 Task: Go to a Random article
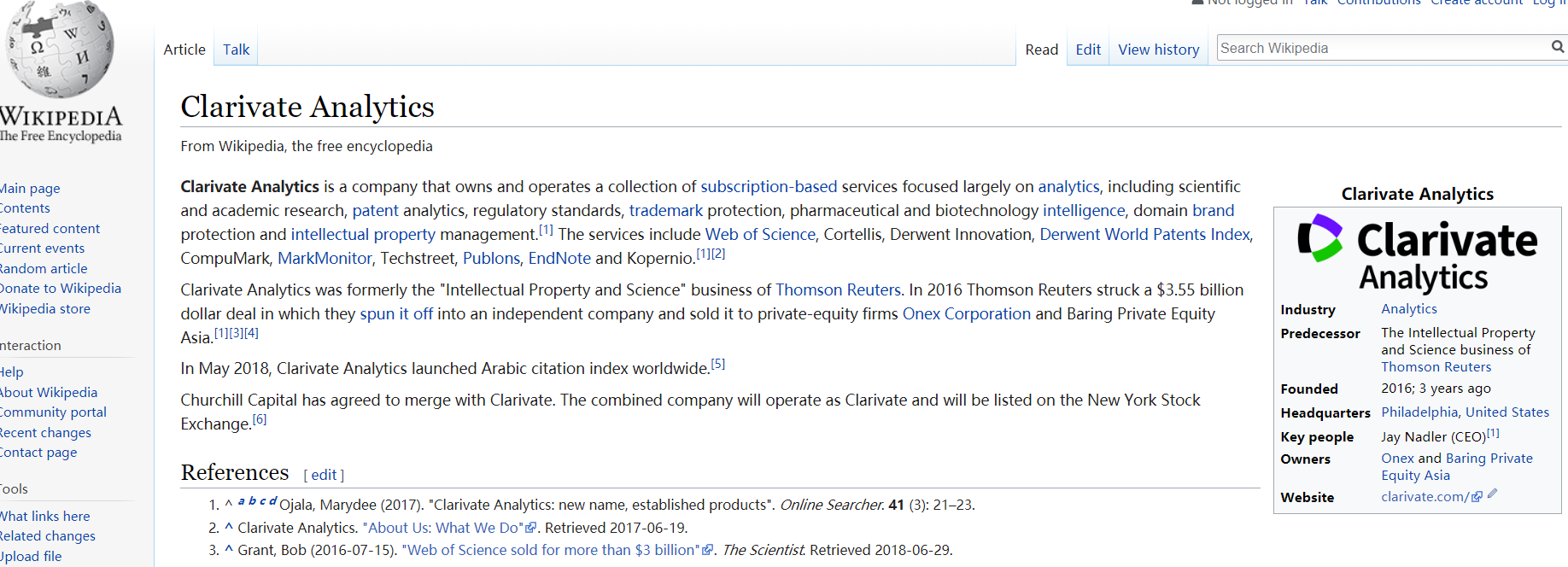(44, 269)
